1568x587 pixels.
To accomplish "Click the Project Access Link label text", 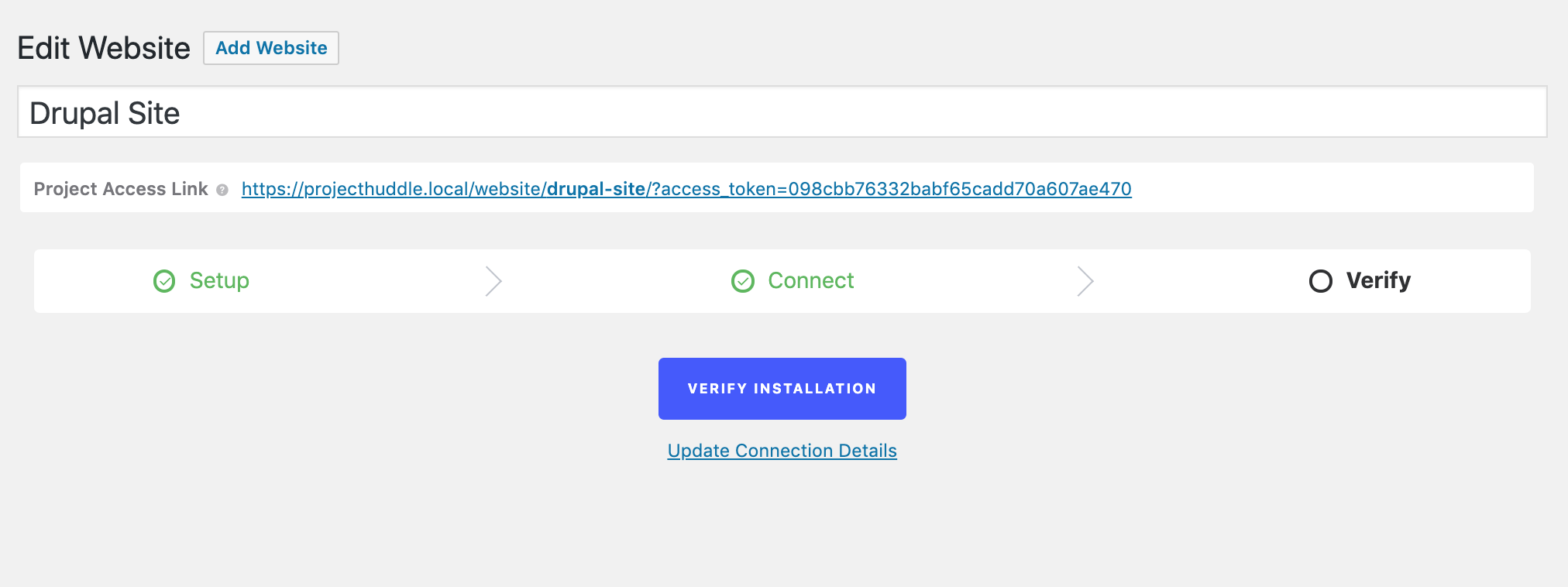I will coord(121,189).
